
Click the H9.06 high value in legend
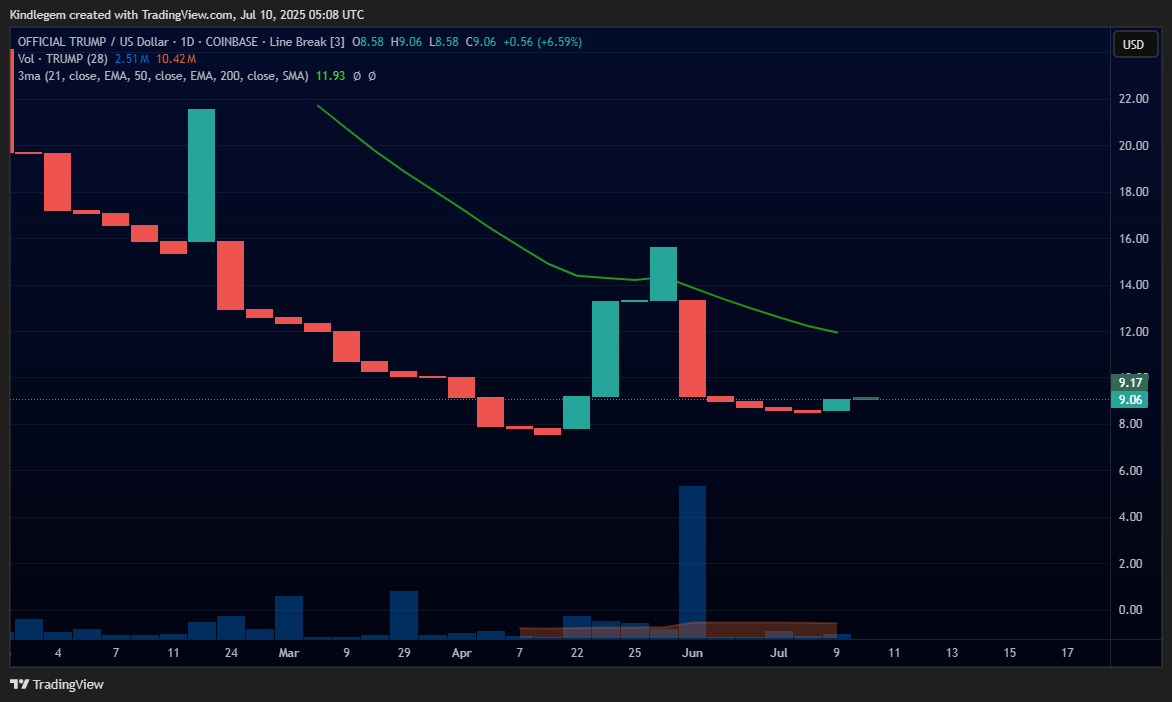click(406, 42)
